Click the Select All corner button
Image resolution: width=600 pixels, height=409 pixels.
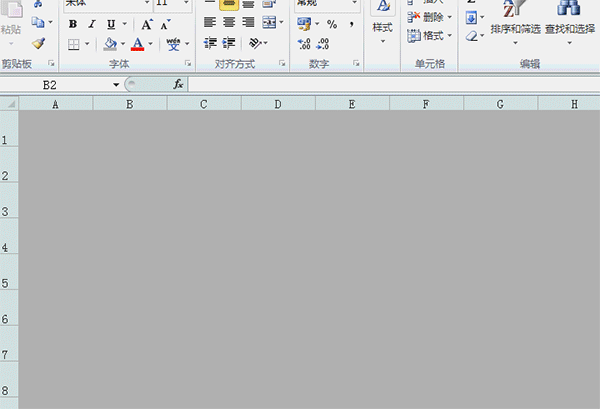(x=9, y=104)
